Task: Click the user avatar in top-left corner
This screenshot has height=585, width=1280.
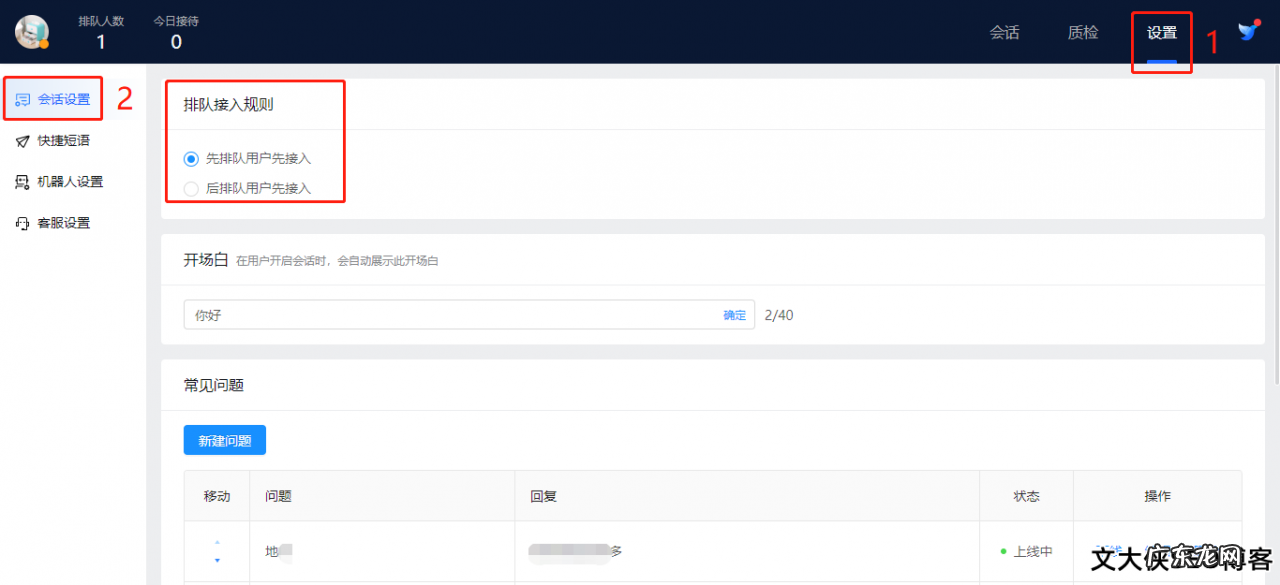Action: click(x=31, y=32)
